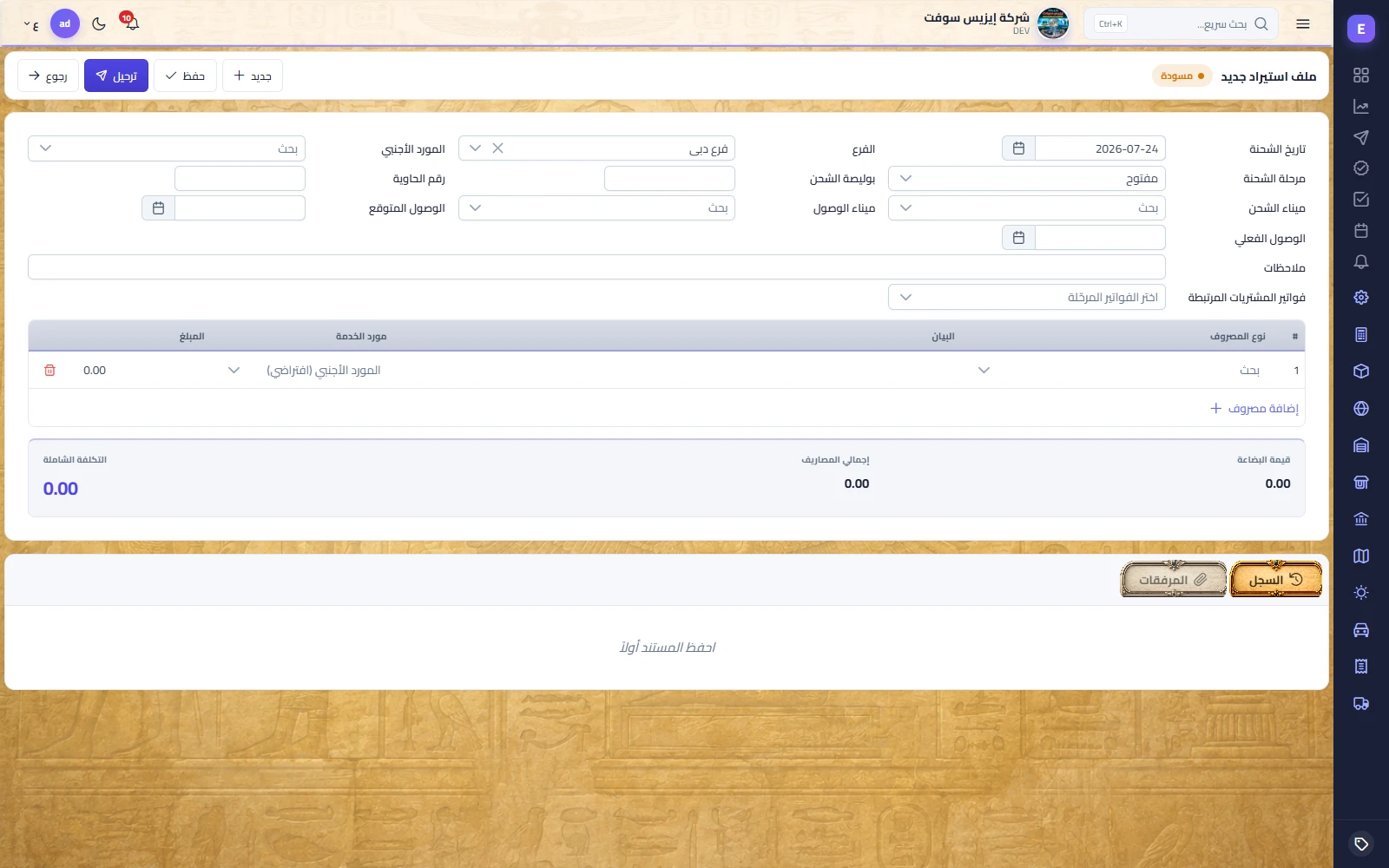Expand the المورد الأجنبي supplier dropdown
The width and height of the screenshot is (1389, 868).
pos(45,148)
